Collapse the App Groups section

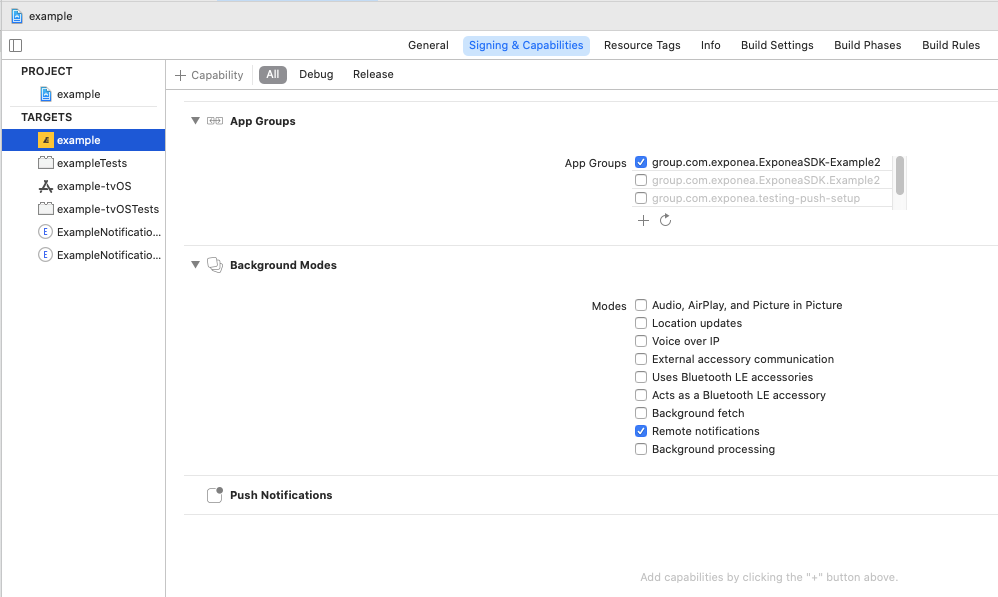[x=195, y=121]
